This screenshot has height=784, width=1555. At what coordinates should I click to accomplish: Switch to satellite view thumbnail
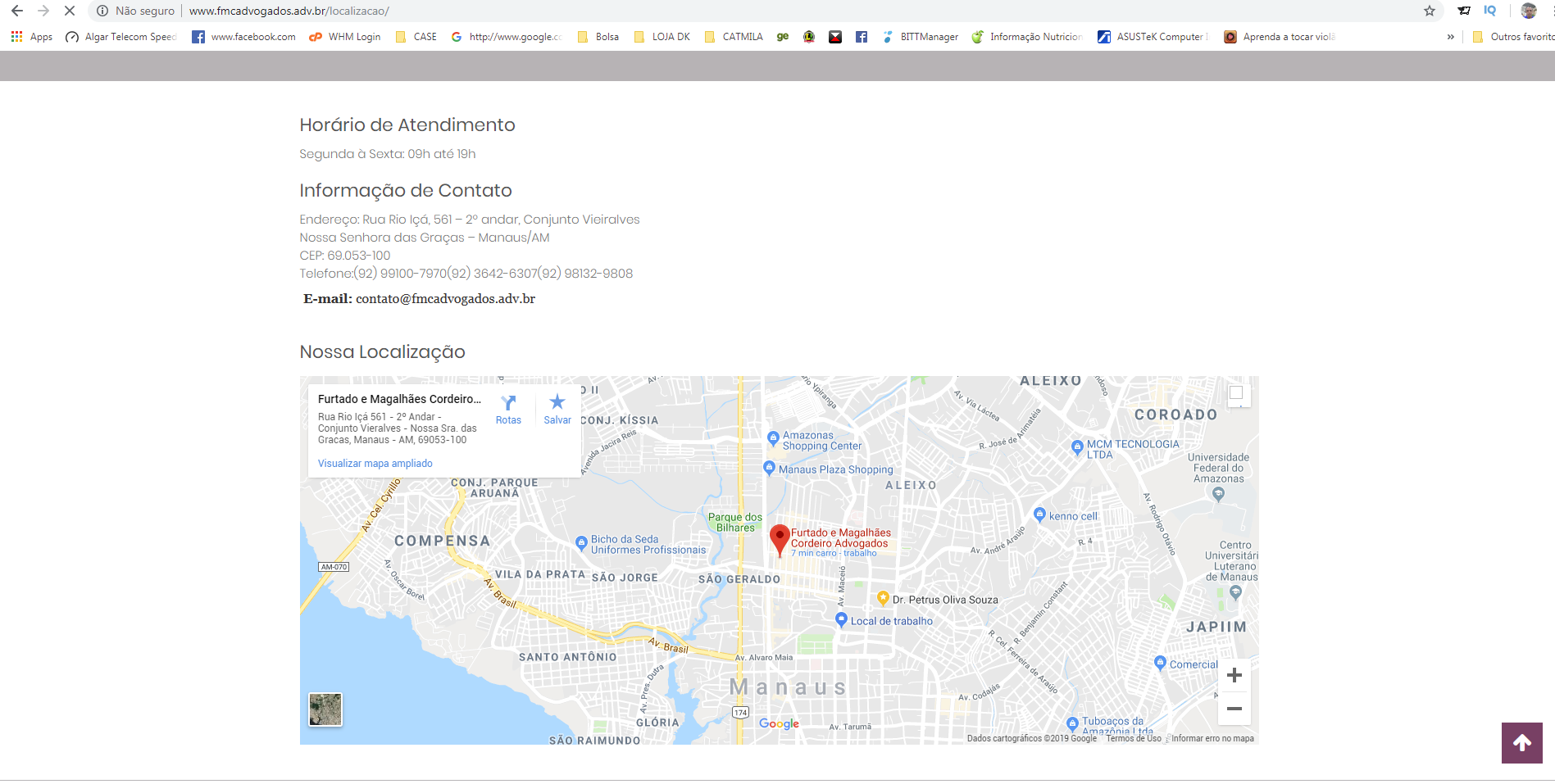[325, 709]
